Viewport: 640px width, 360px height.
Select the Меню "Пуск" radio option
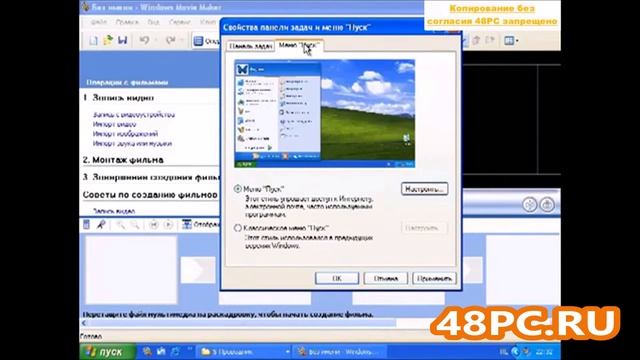tap(238, 189)
